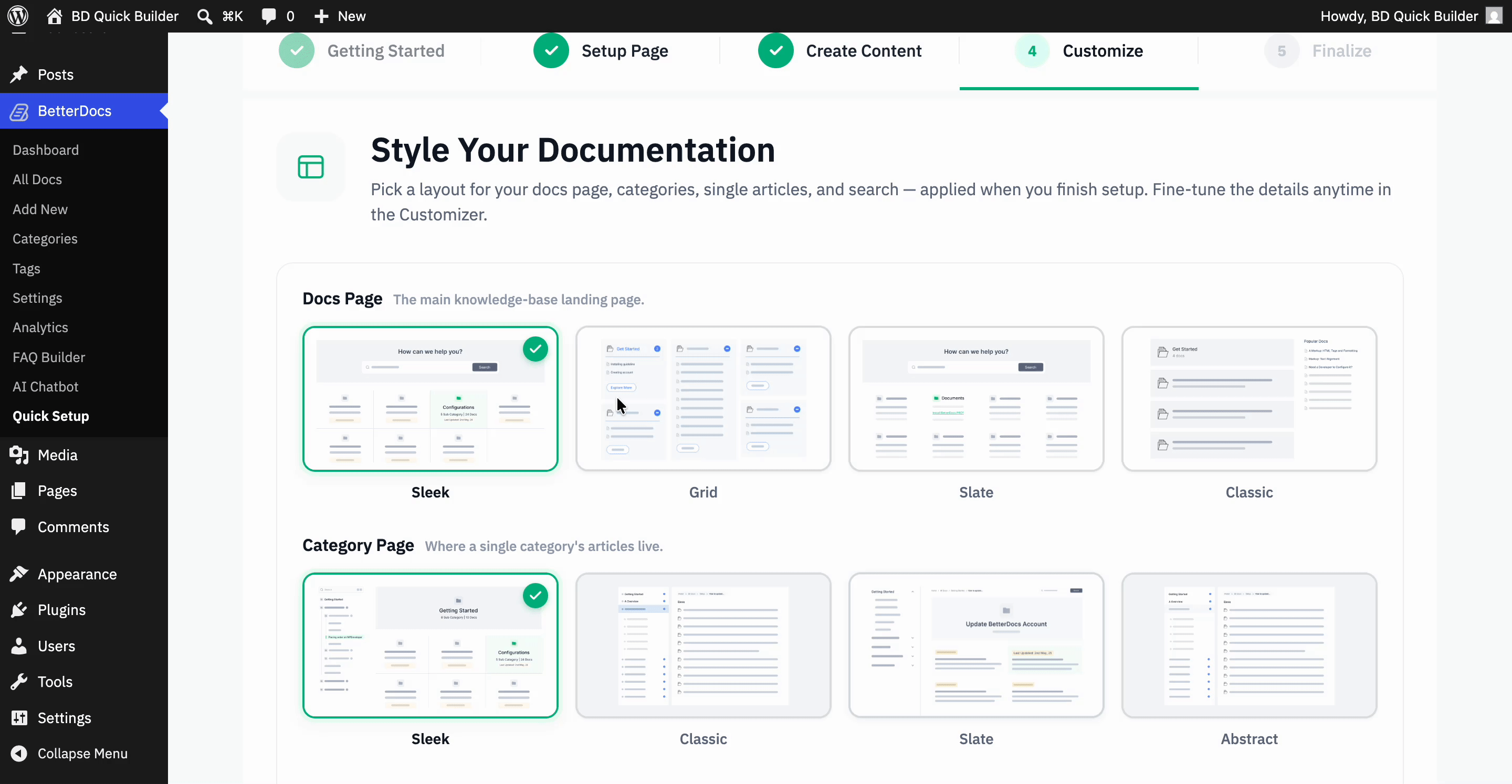Click the WordPress logo icon
The image size is (1512, 784).
18,16
